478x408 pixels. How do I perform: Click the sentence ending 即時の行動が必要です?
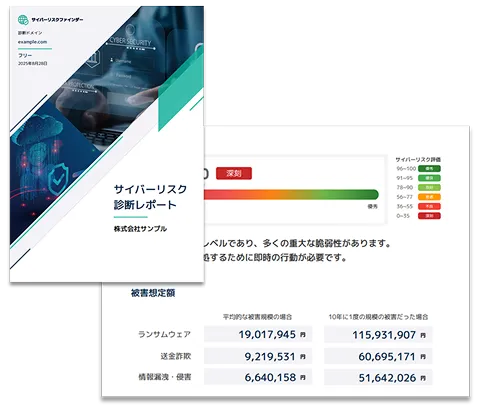[x=275, y=257]
